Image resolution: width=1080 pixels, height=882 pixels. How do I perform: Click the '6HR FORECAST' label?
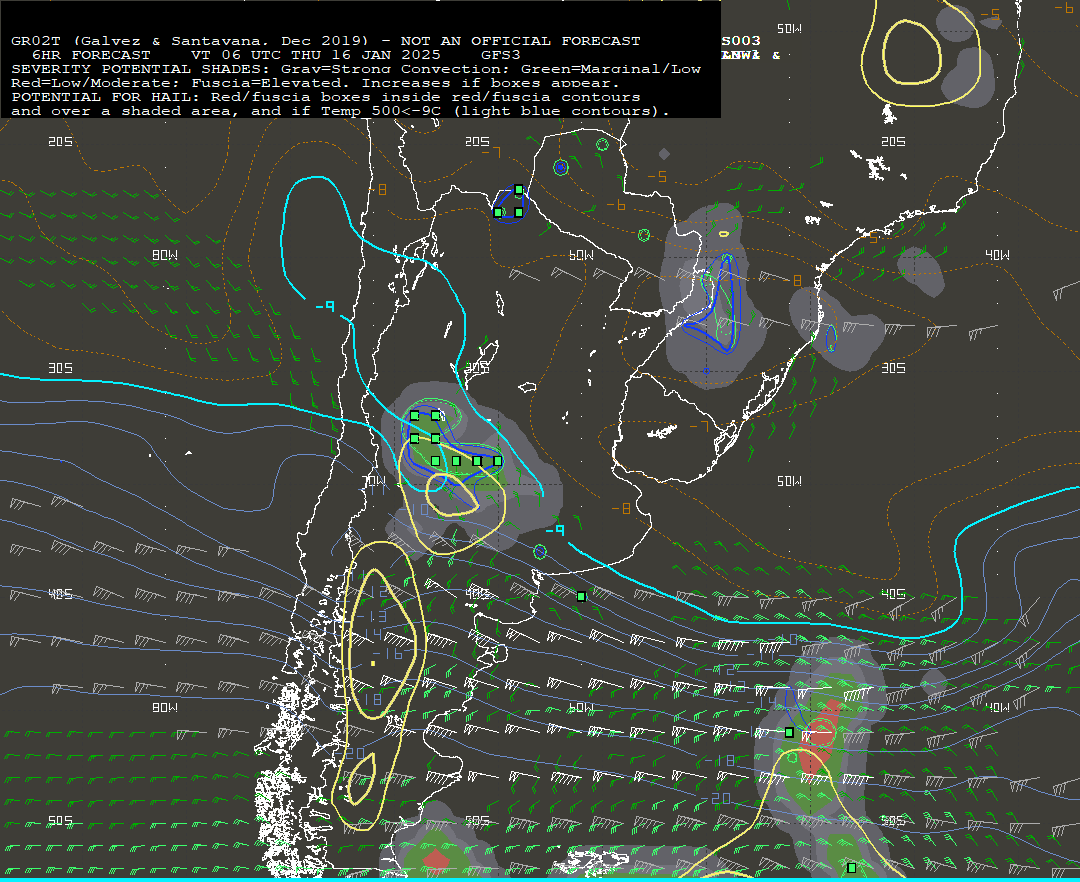[x=91, y=55]
